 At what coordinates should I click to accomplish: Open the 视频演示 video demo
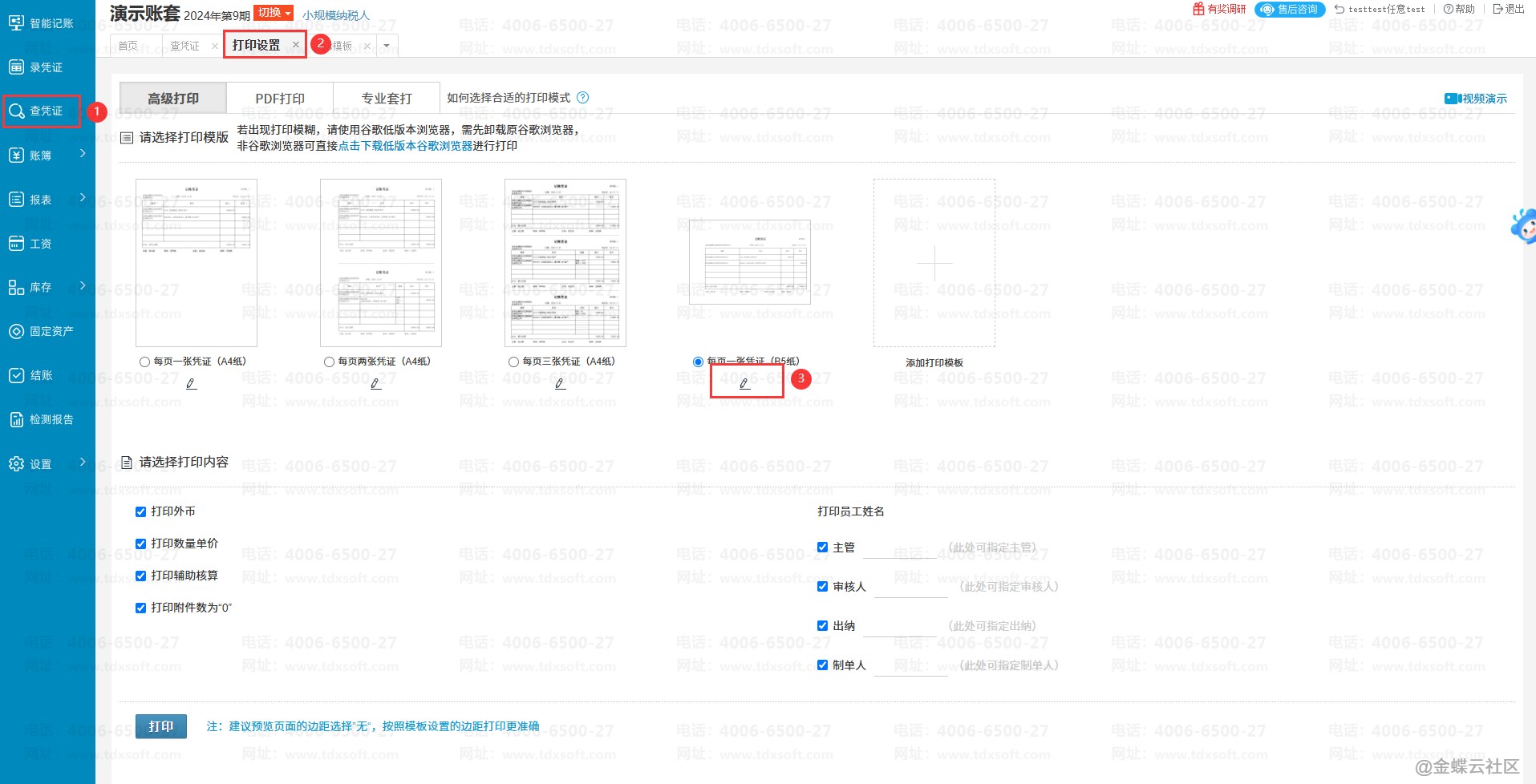click(x=1476, y=99)
